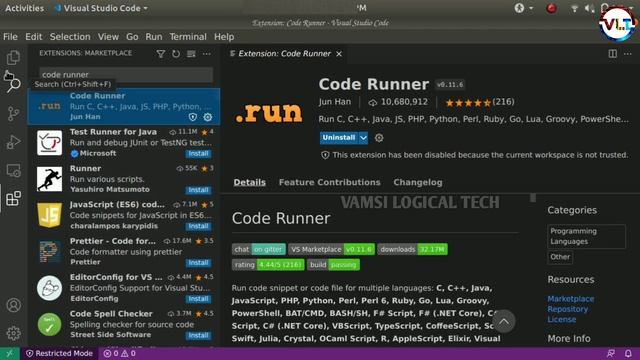The height and width of the screenshot is (360, 640).
Task: Click the Code Runner .run logo
Action: (269, 113)
